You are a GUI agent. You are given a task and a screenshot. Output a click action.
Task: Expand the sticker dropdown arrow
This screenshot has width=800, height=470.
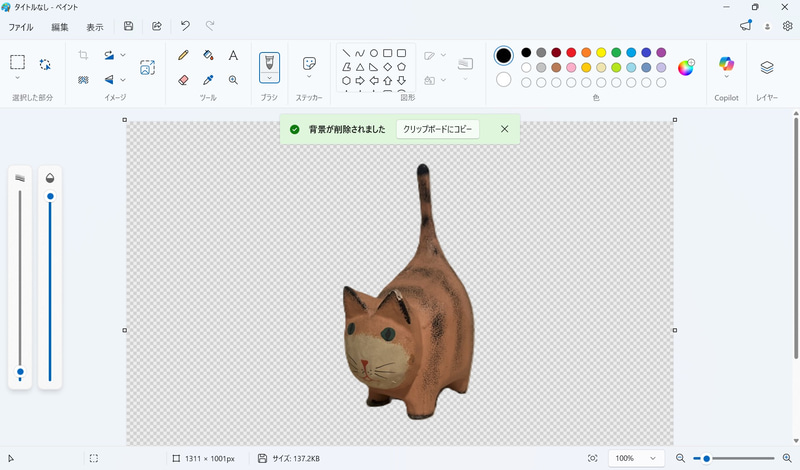pyautogui.click(x=309, y=77)
